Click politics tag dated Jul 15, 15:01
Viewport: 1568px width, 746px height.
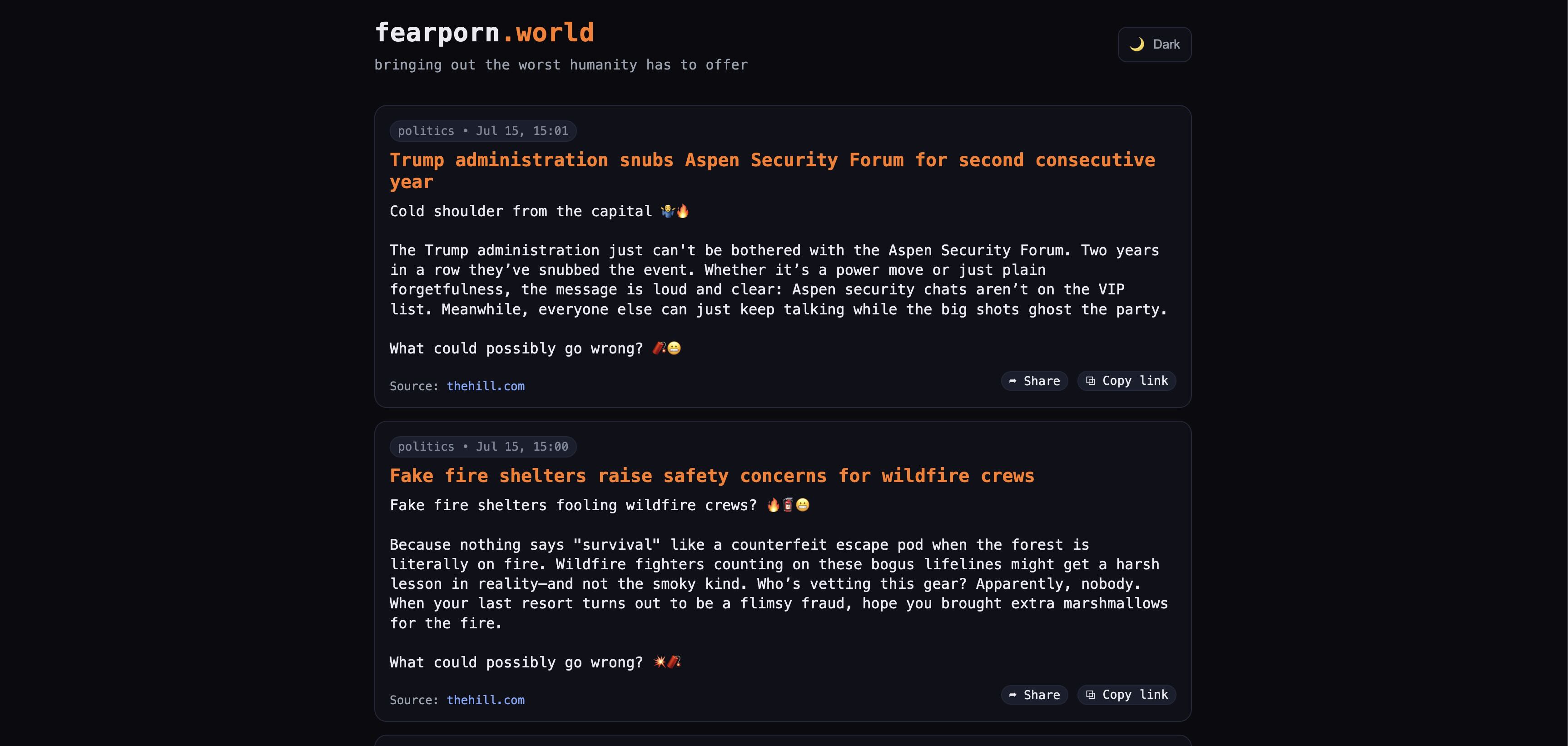tap(483, 131)
